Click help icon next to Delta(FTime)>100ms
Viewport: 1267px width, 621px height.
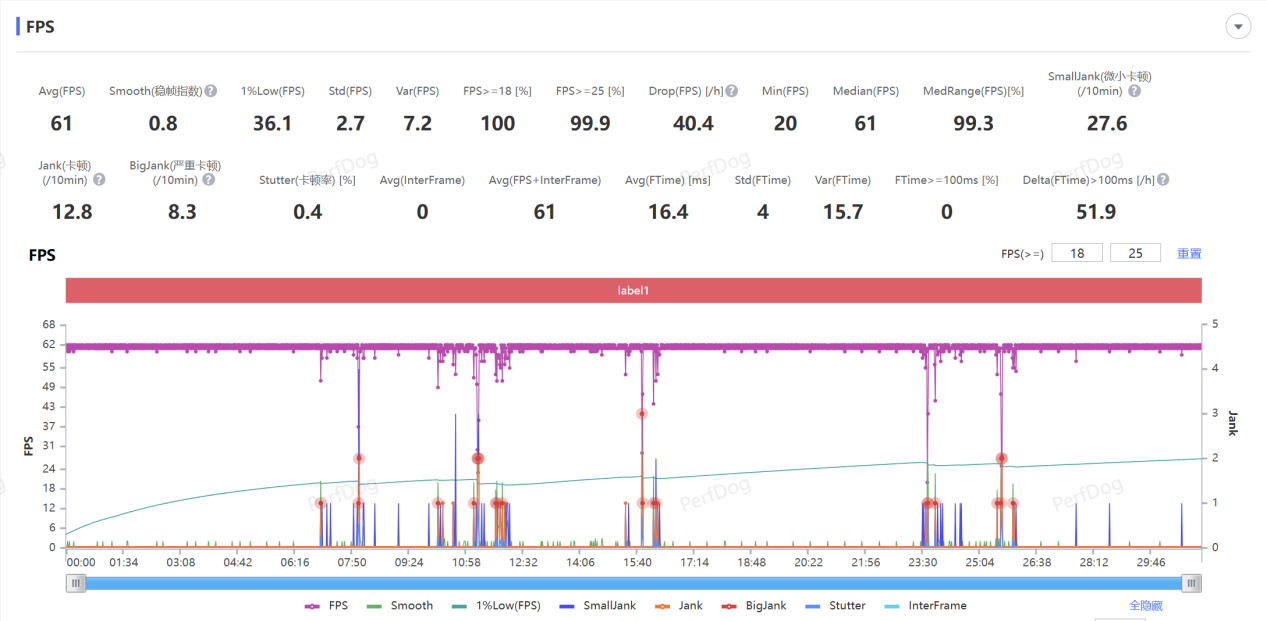[1163, 180]
